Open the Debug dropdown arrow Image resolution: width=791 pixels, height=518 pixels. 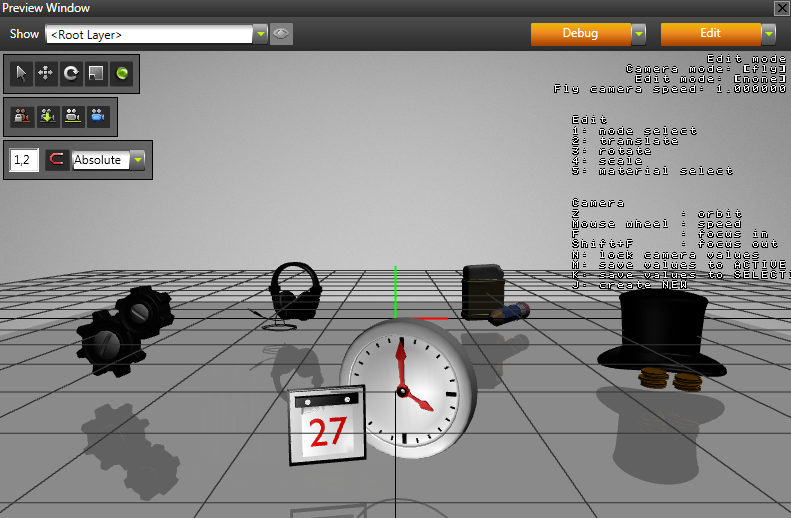(x=638, y=34)
